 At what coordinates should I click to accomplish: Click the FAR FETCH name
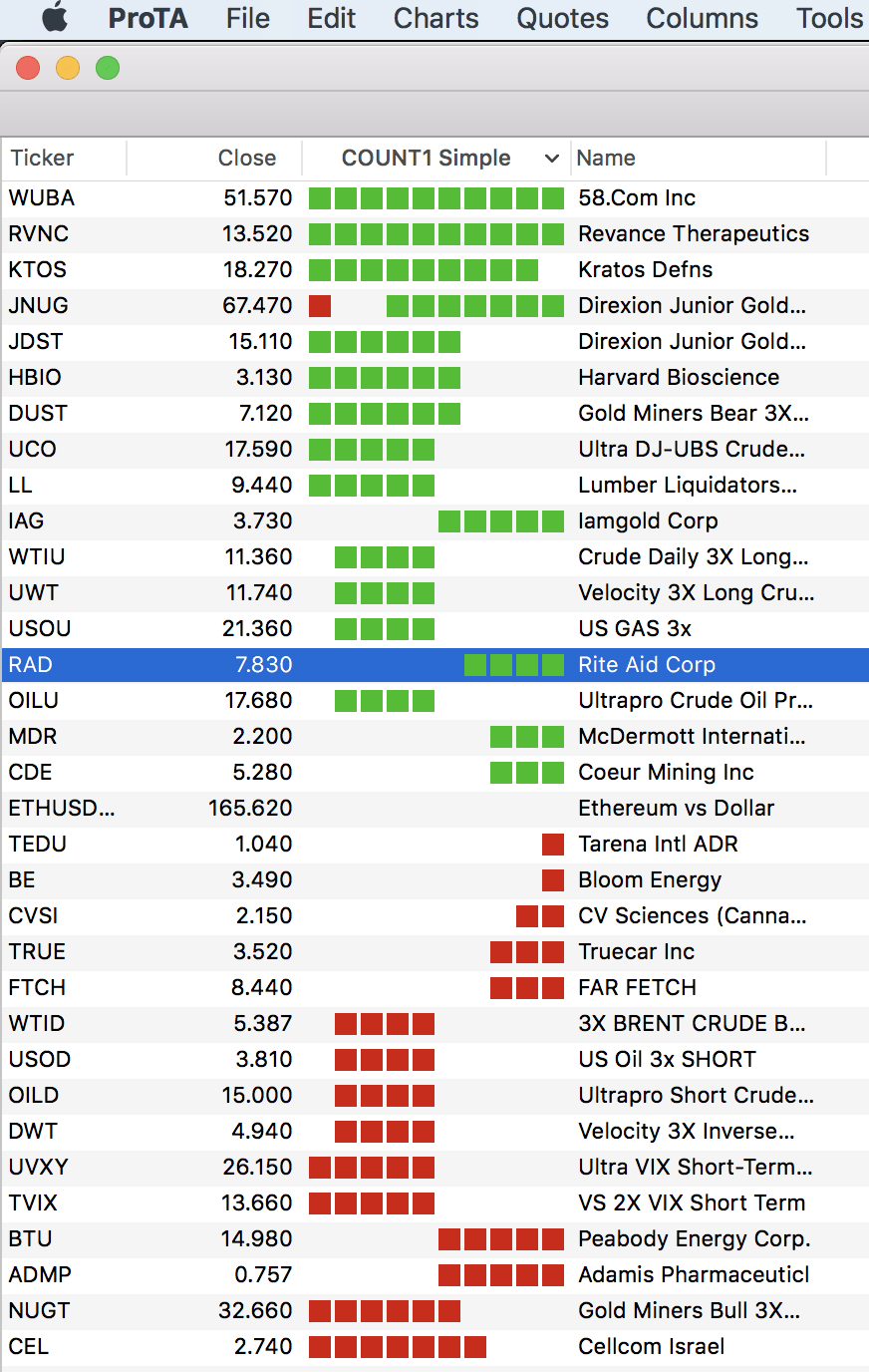point(638,987)
